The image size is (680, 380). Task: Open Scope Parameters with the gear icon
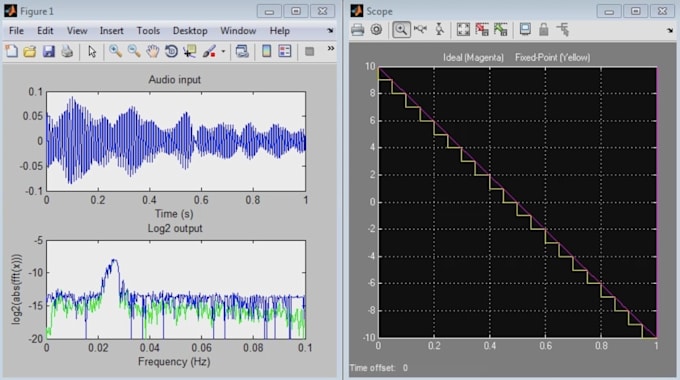coord(376,29)
